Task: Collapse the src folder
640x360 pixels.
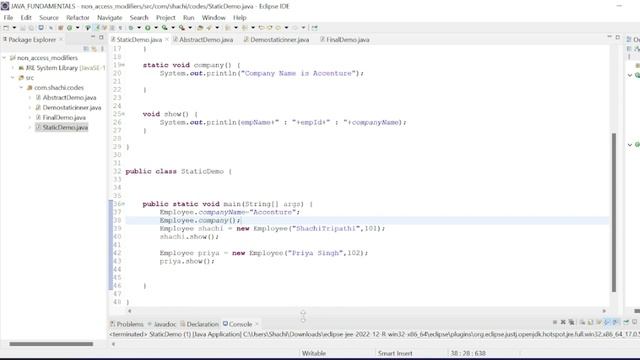Action: (13, 78)
